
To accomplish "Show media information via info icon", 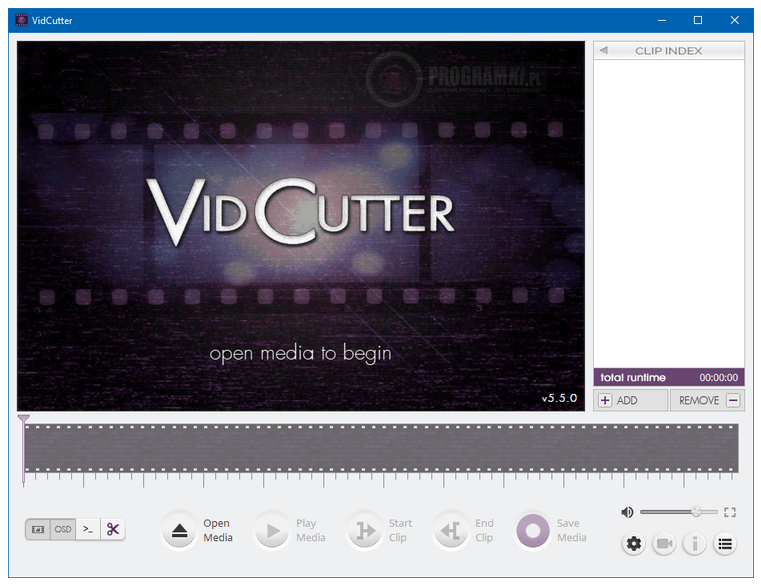I will coord(695,544).
